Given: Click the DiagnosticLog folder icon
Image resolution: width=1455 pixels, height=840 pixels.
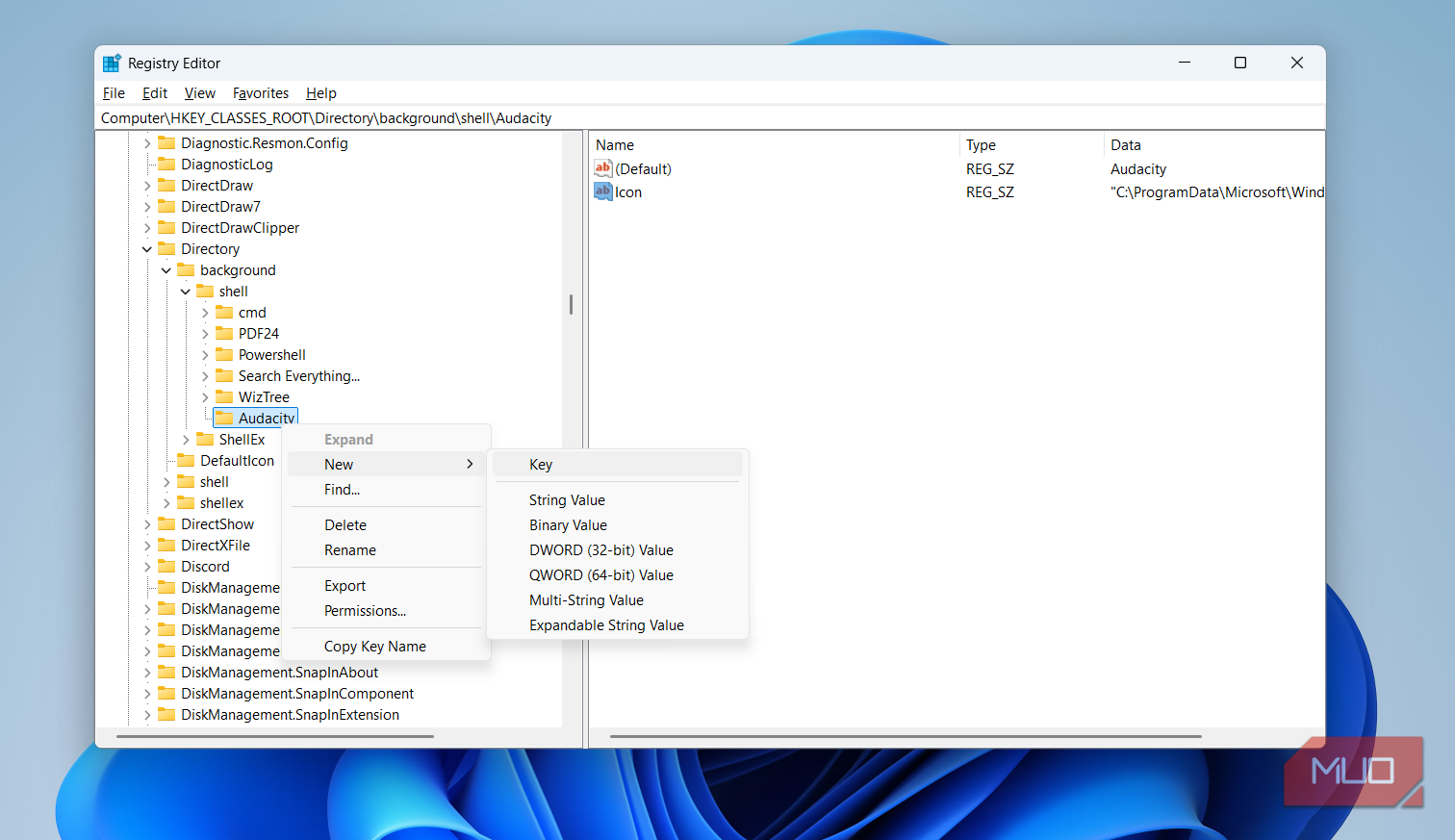Looking at the screenshot, I should (166, 164).
